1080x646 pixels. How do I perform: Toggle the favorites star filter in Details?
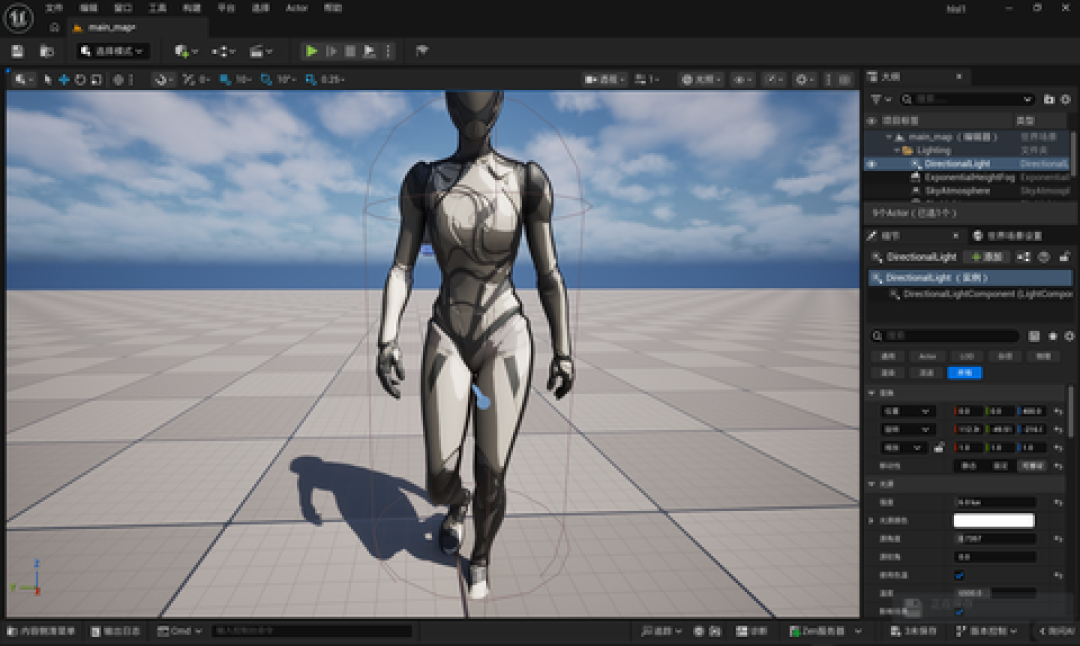(x=1052, y=336)
